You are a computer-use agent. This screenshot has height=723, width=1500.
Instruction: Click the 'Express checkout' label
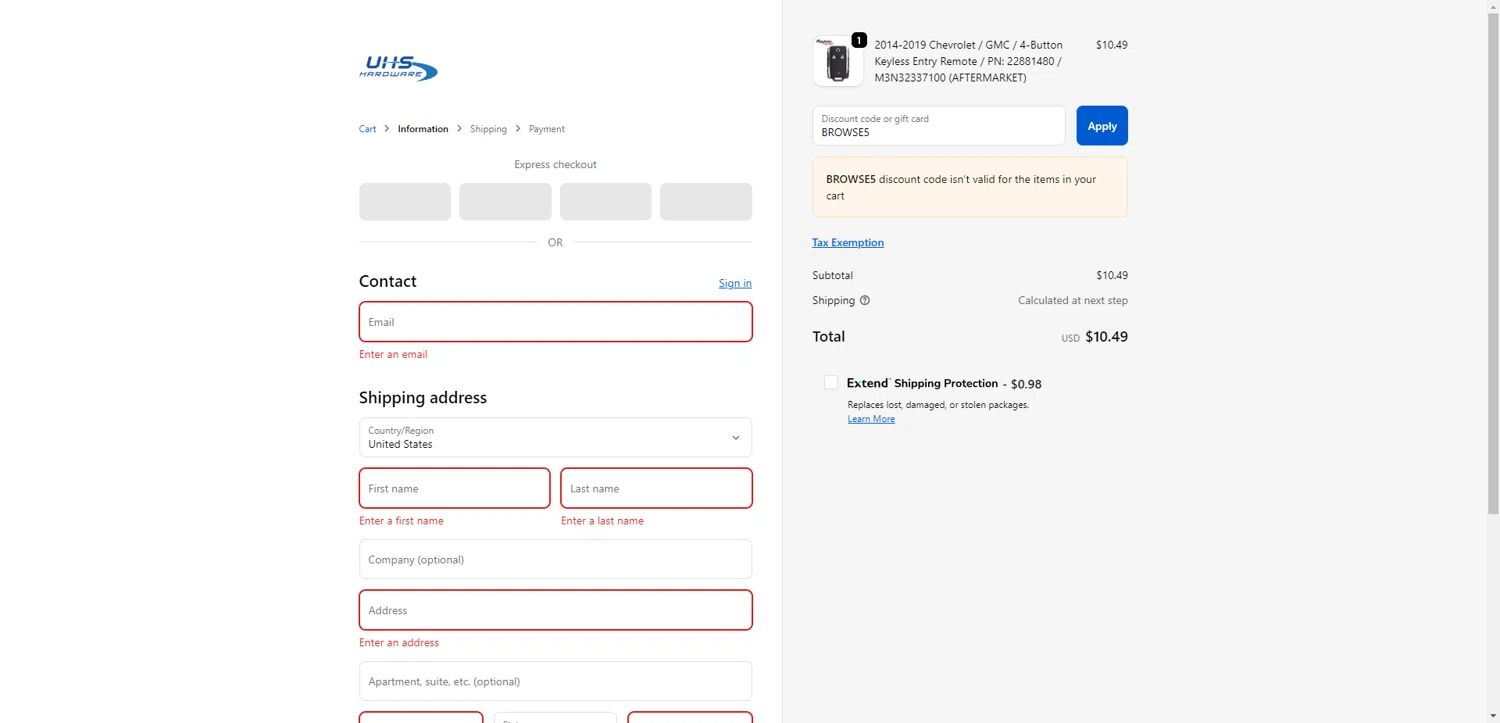pos(555,165)
